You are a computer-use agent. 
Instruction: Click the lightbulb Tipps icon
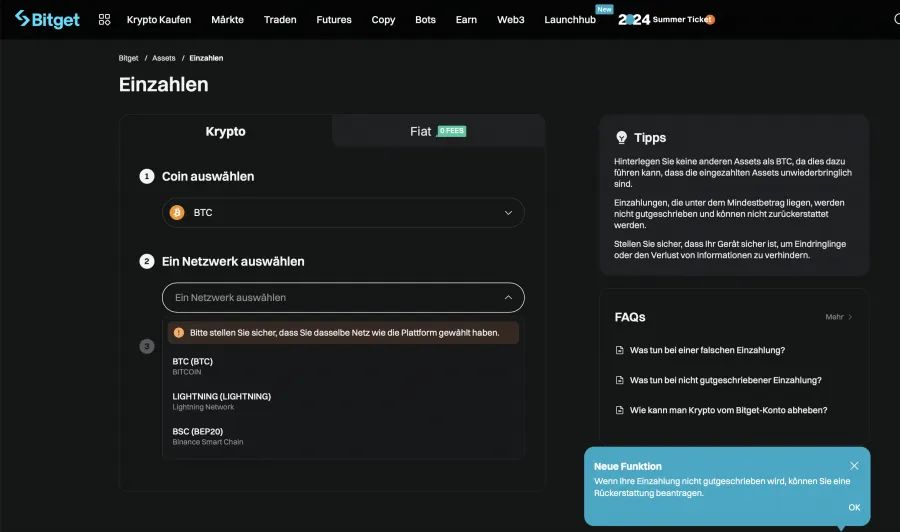pos(621,137)
